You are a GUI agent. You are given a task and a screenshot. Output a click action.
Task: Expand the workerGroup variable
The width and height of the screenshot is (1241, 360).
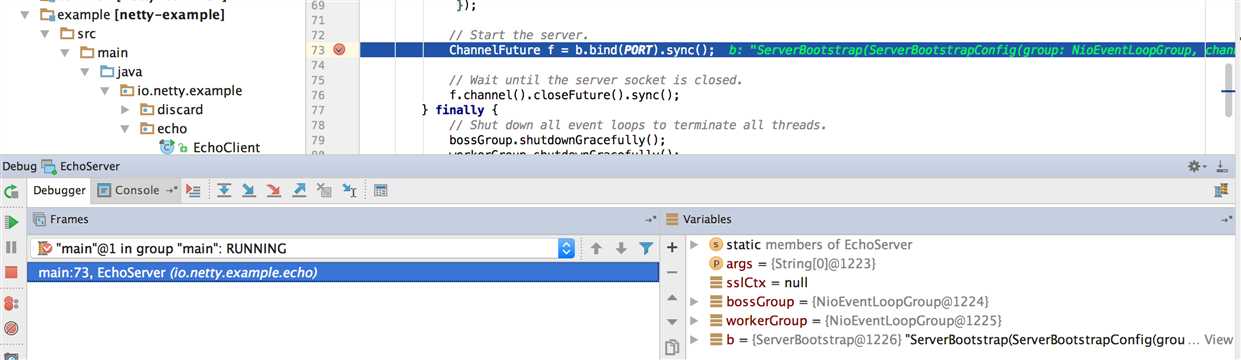(695, 321)
